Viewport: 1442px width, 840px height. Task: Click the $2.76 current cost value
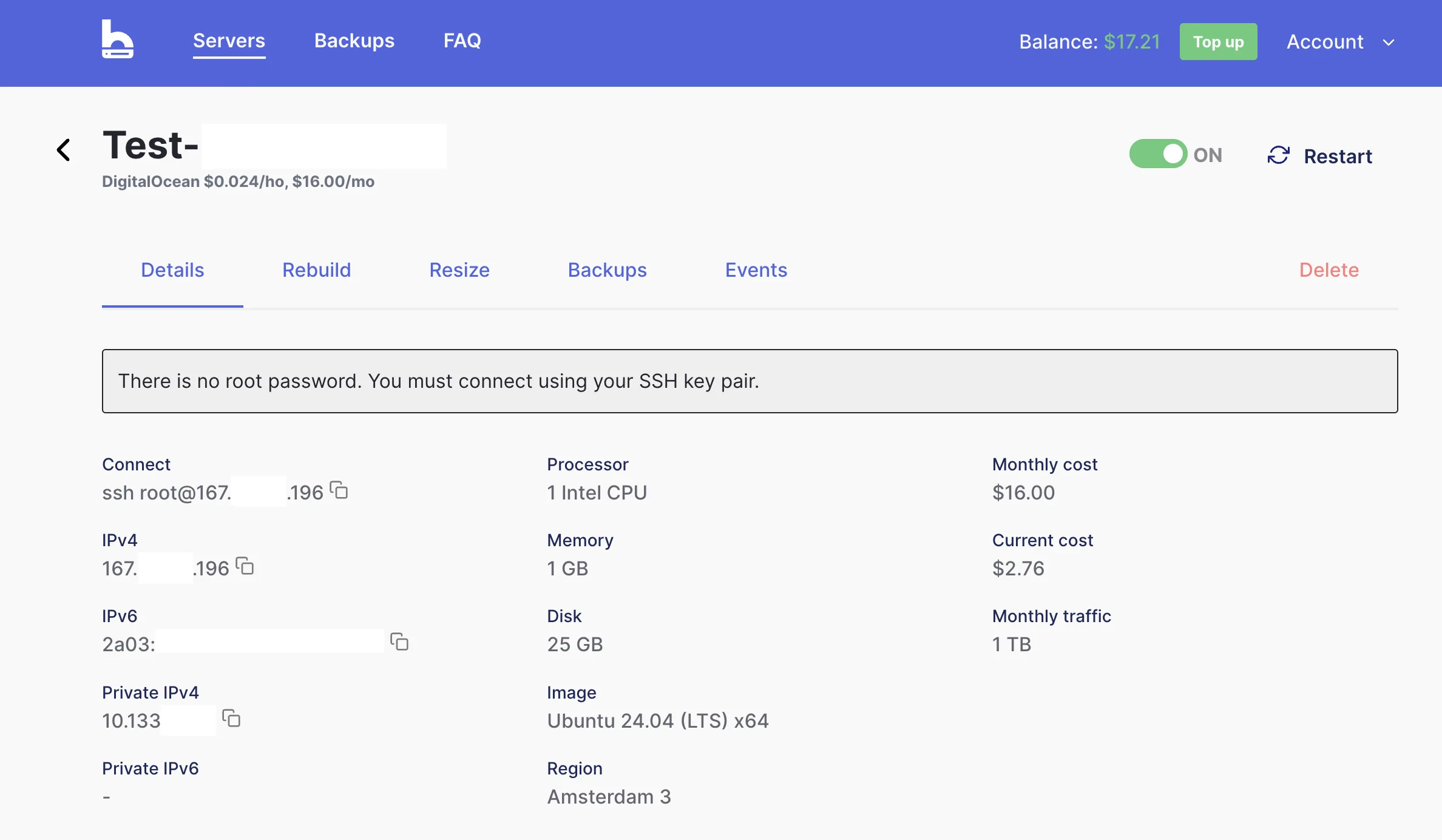(x=1018, y=568)
